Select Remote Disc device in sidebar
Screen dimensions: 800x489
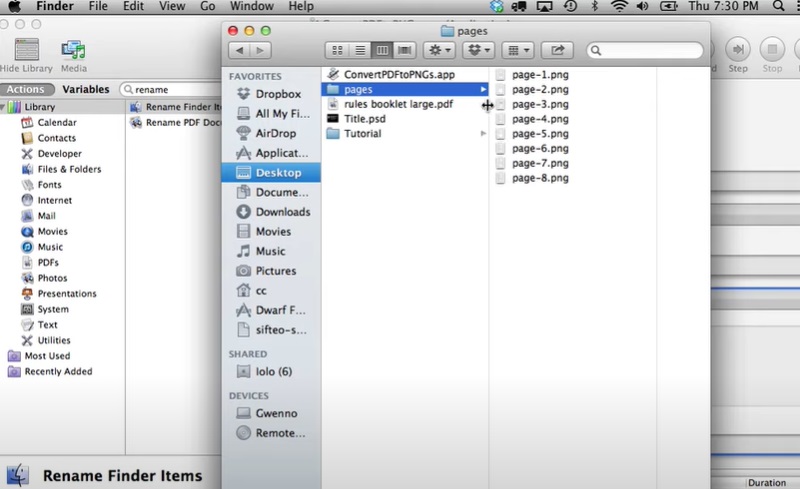[271, 433]
